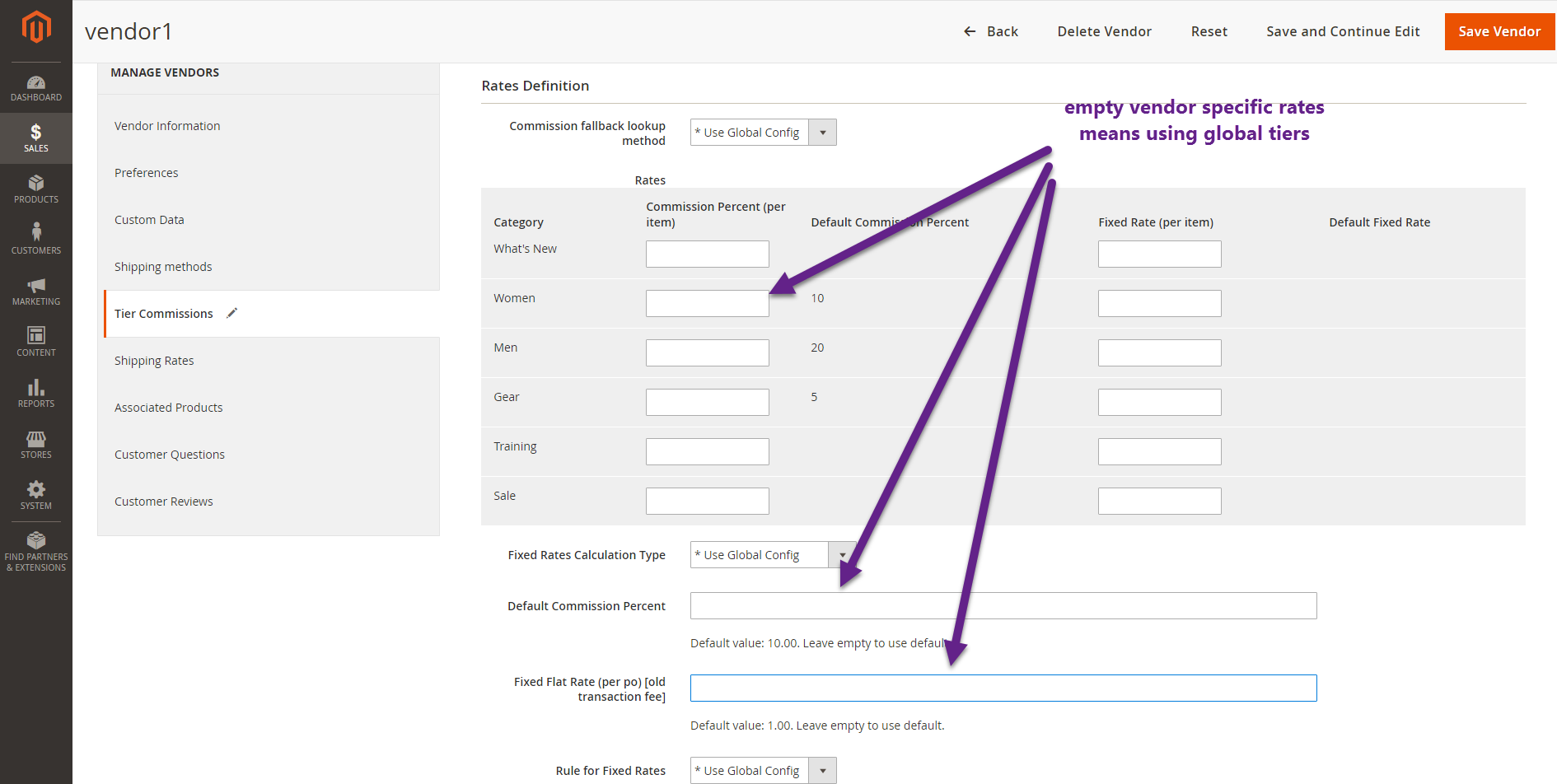The width and height of the screenshot is (1557, 784).
Task: Focus Training fixed rate field
Action: (1159, 451)
